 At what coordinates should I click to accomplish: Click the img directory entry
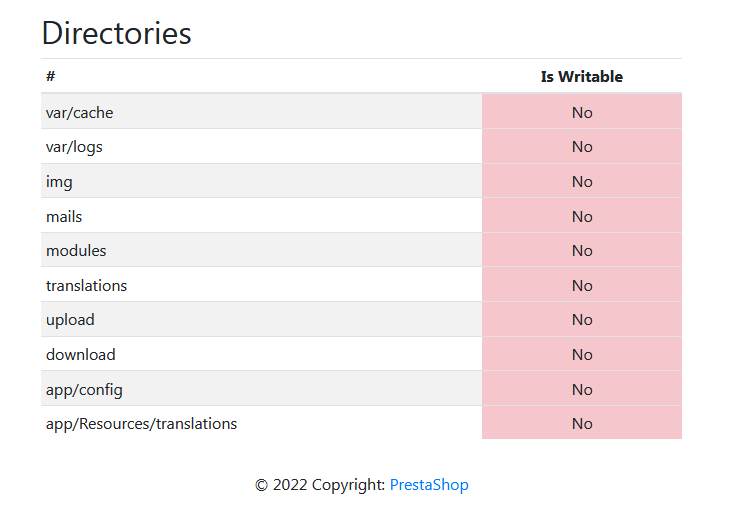click(x=59, y=182)
